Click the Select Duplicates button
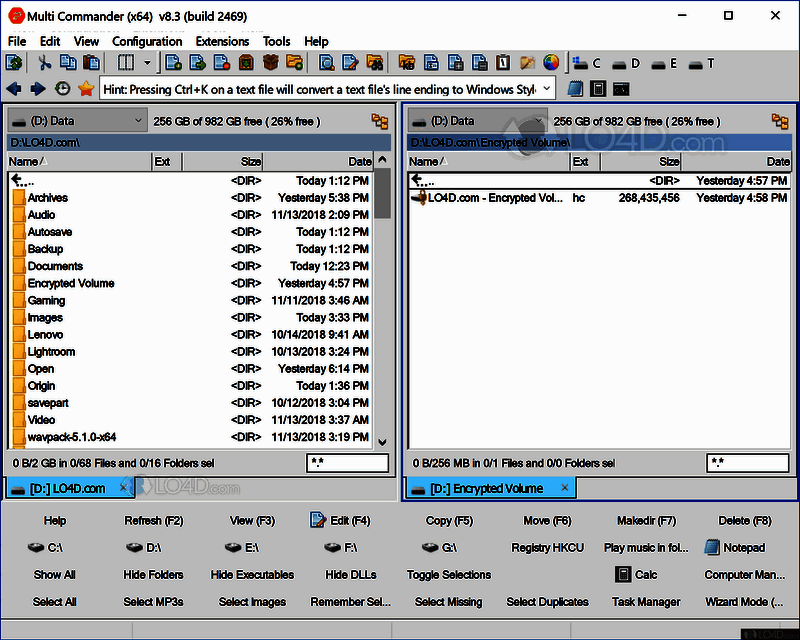This screenshot has width=800, height=640. [x=548, y=602]
